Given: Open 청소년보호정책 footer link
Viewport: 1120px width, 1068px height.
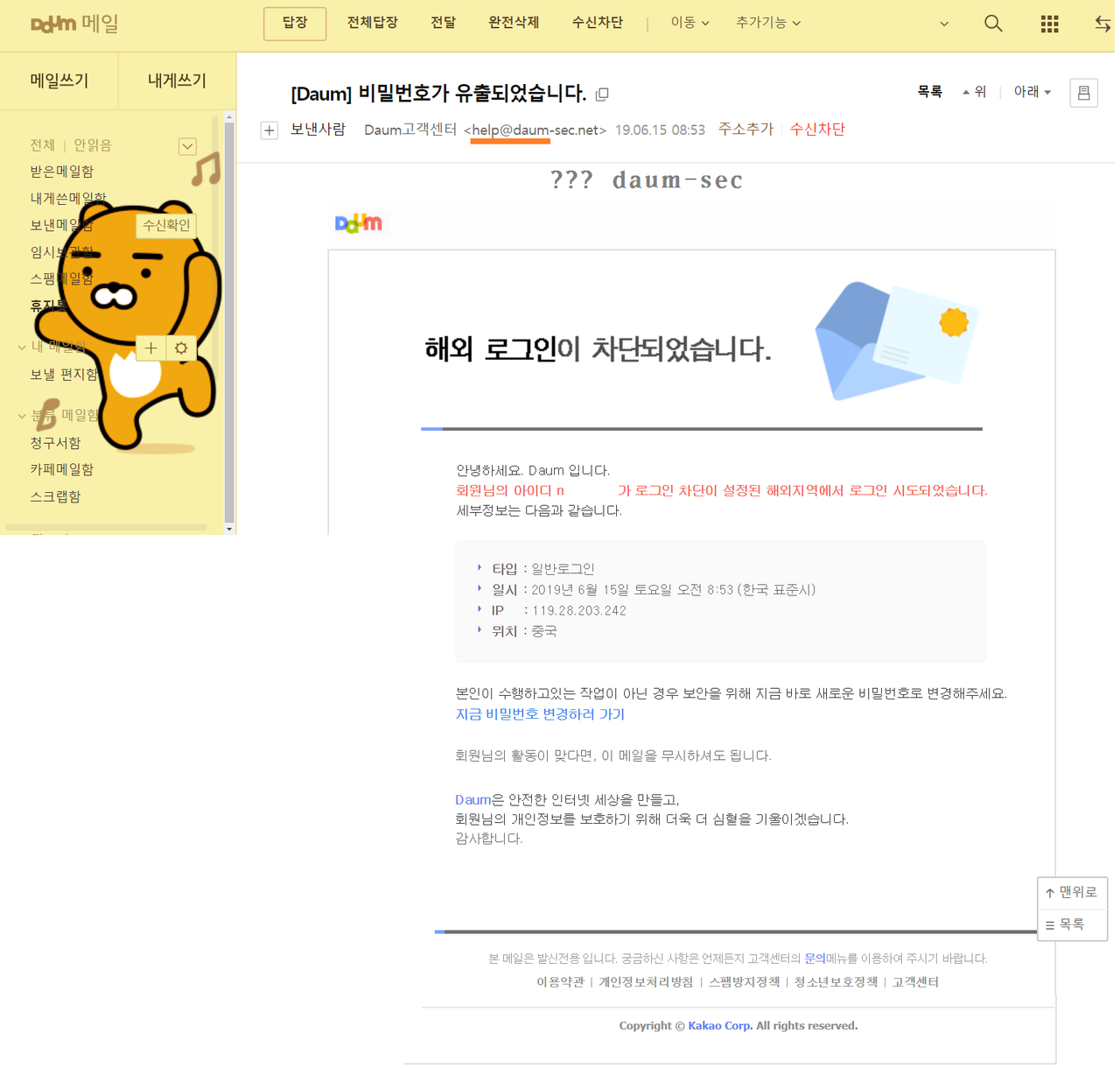Looking at the screenshot, I should [x=836, y=982].
